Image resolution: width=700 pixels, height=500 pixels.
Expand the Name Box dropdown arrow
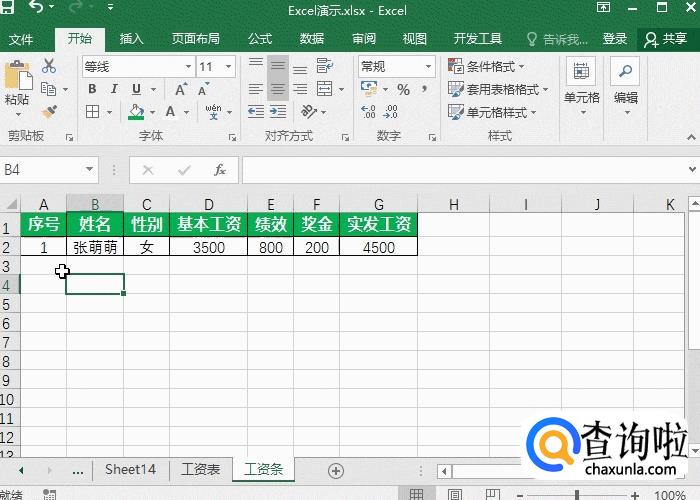click(x=89, y=169)
